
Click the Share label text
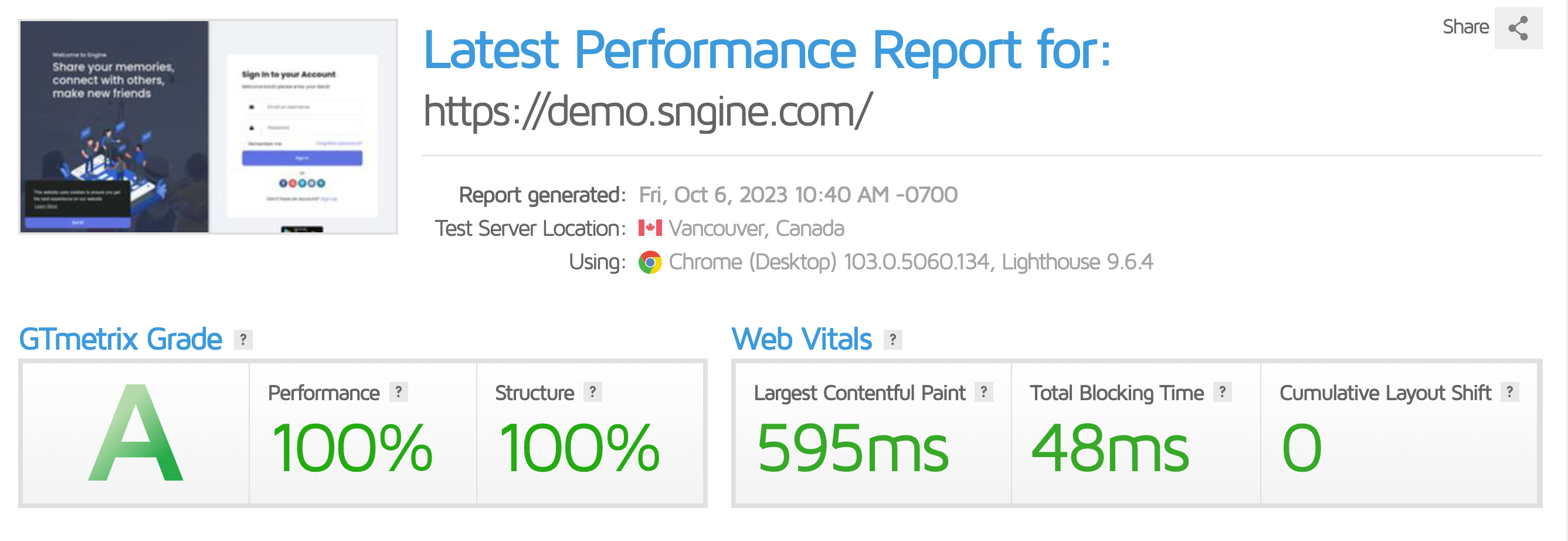[1465, 27]
